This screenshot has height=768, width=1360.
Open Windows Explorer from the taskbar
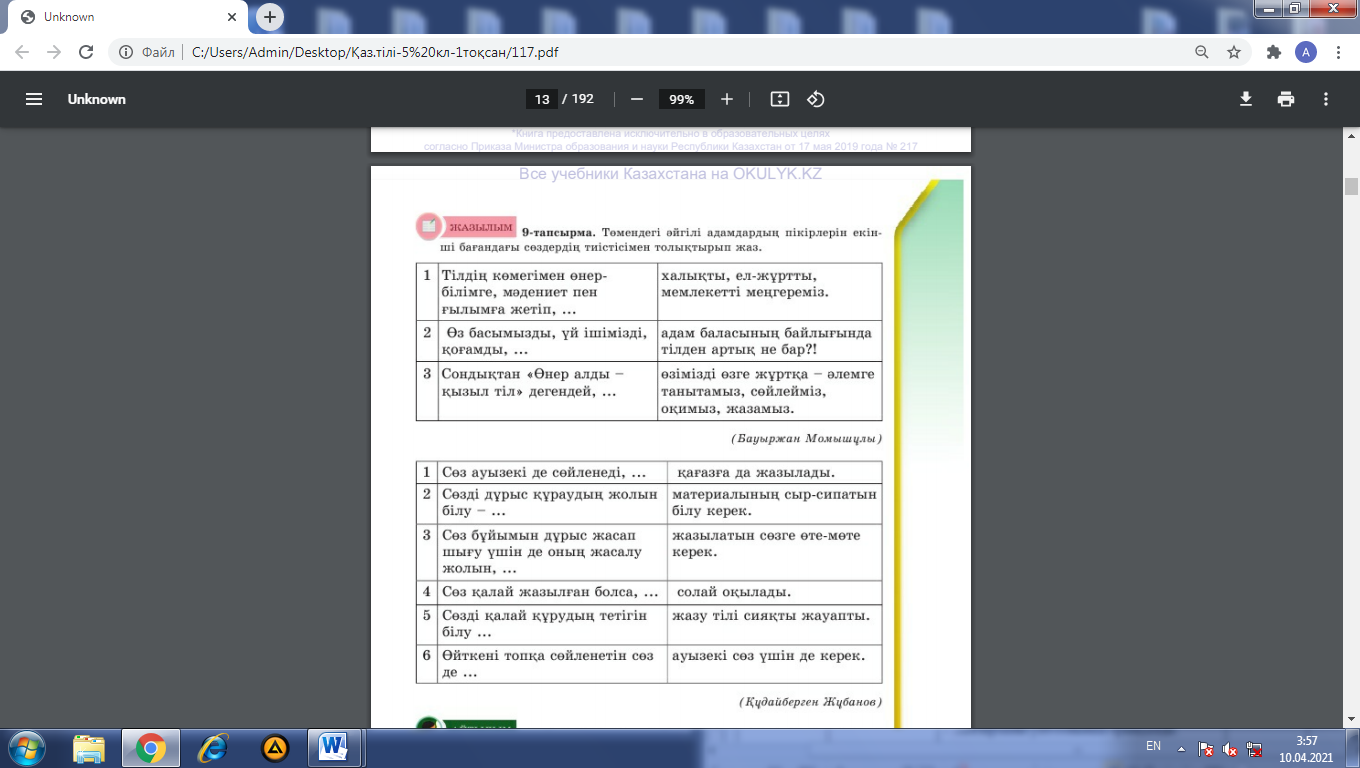coord(89,748)
